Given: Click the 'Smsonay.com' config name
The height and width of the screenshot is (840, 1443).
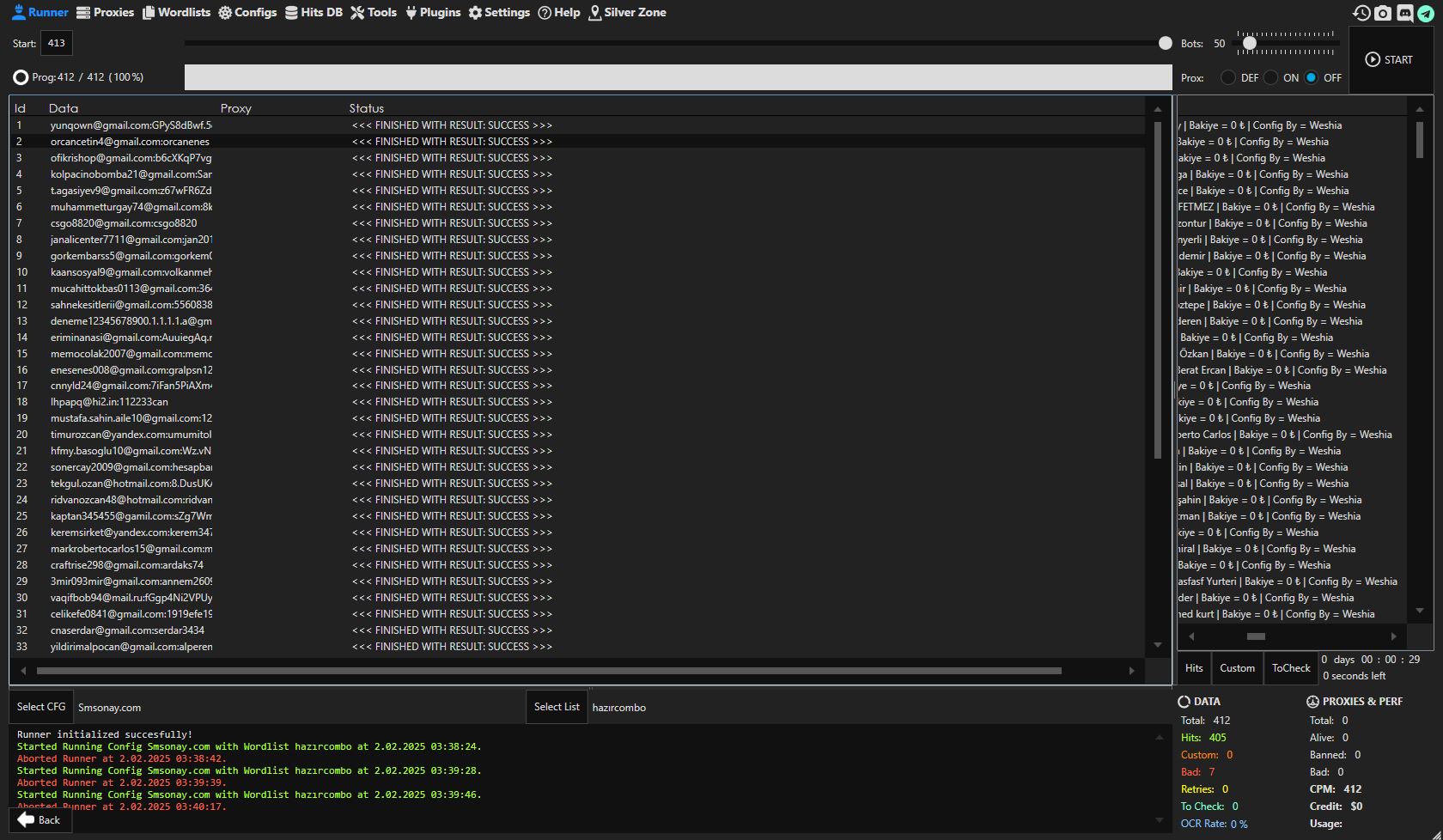Looking at the screenshot, I should click(x=109, y=708).
